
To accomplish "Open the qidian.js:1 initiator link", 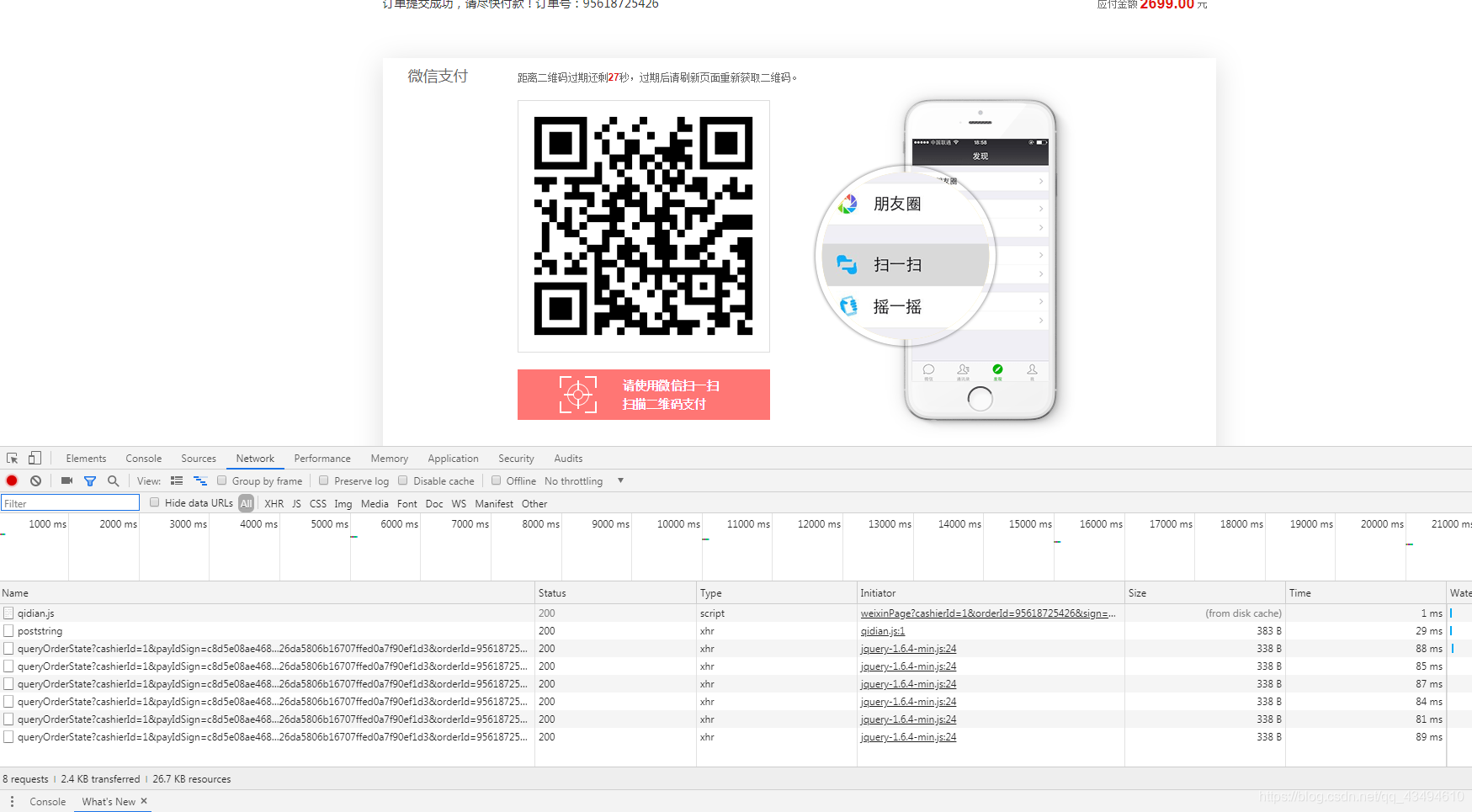I will (x=883, y=631).
